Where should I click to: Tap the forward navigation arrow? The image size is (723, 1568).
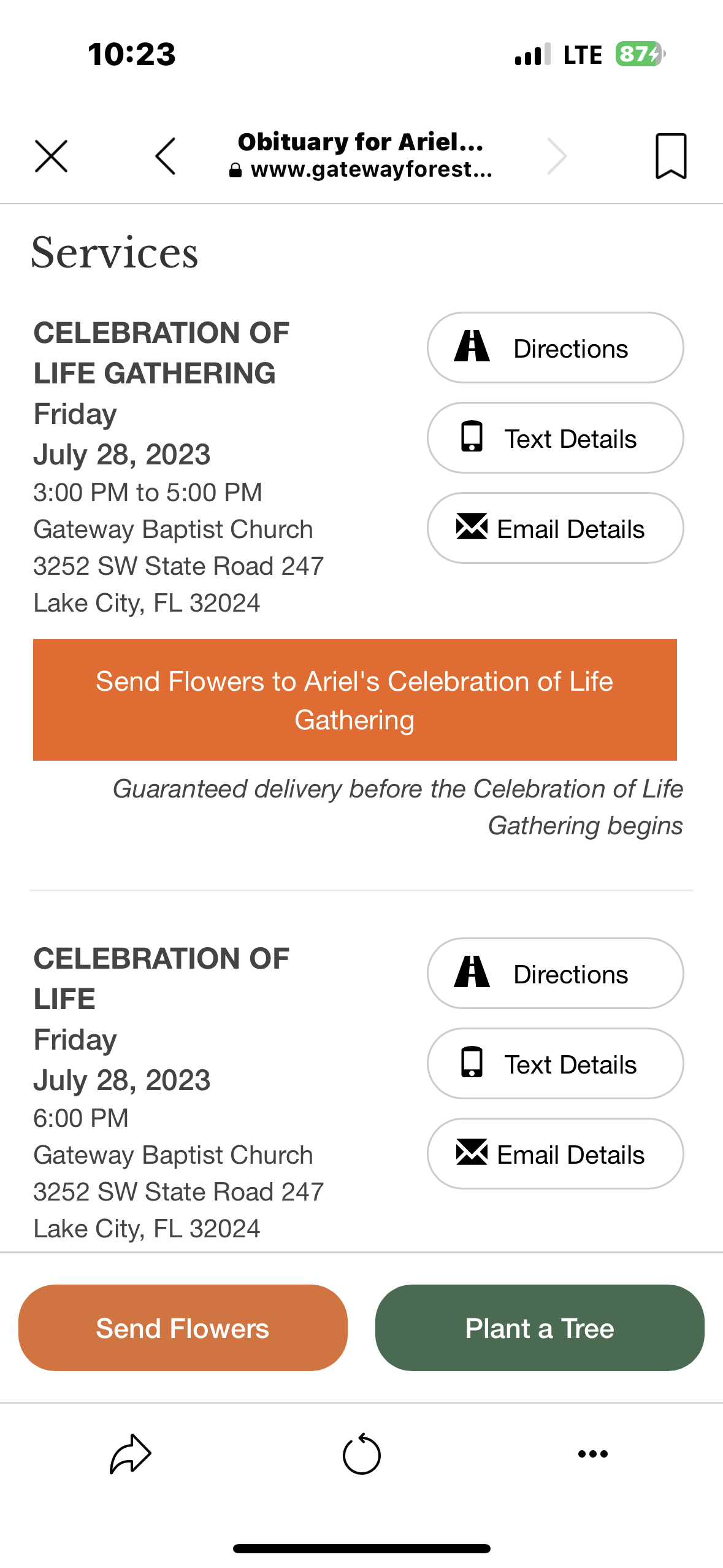[556, 156]
